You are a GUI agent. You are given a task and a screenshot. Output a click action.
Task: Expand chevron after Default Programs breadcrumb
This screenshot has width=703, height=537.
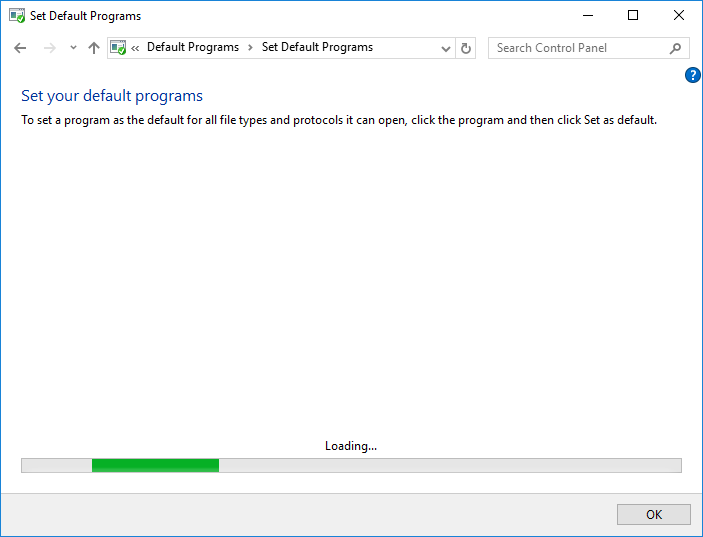(x=251, y=48)
